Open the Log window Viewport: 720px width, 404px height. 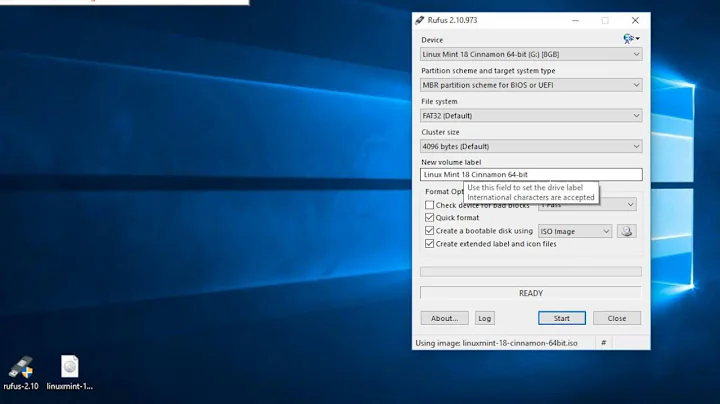pyautogui.click(x=484, y=318)
